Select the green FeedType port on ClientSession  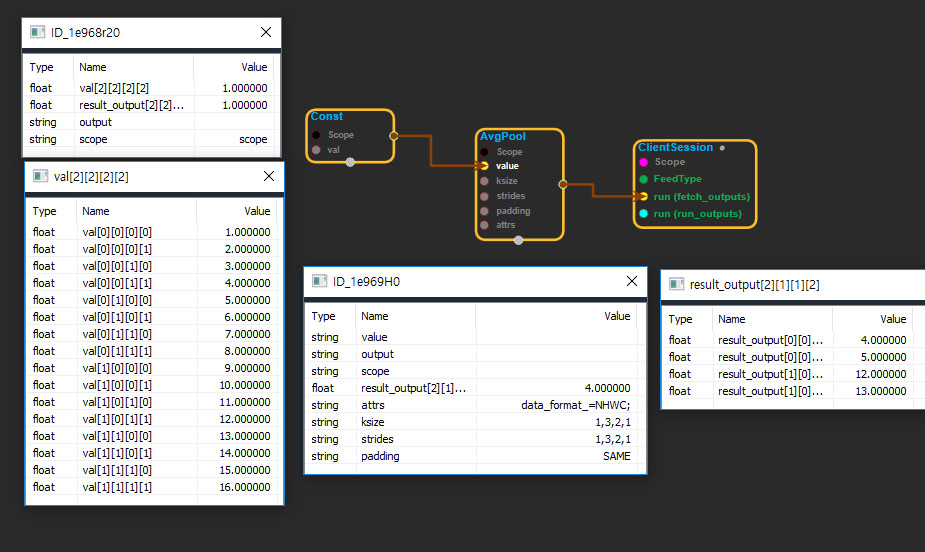tap(644, 179)
